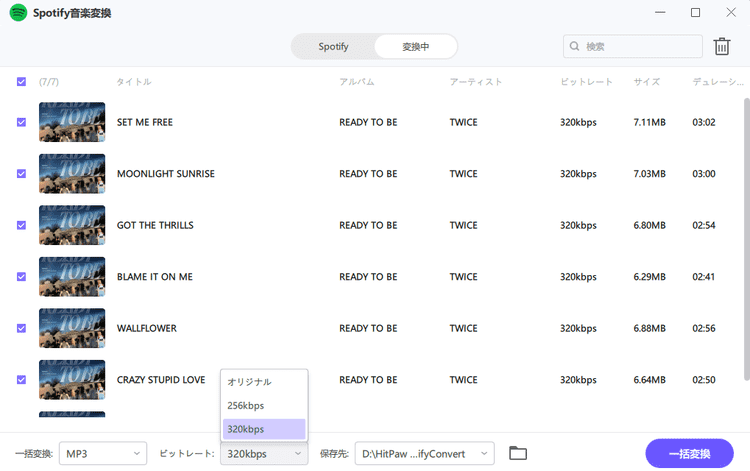Click the アーティスト column header
Screen dimensions: 750x471
pyautogui.click(x=476, y=82)
